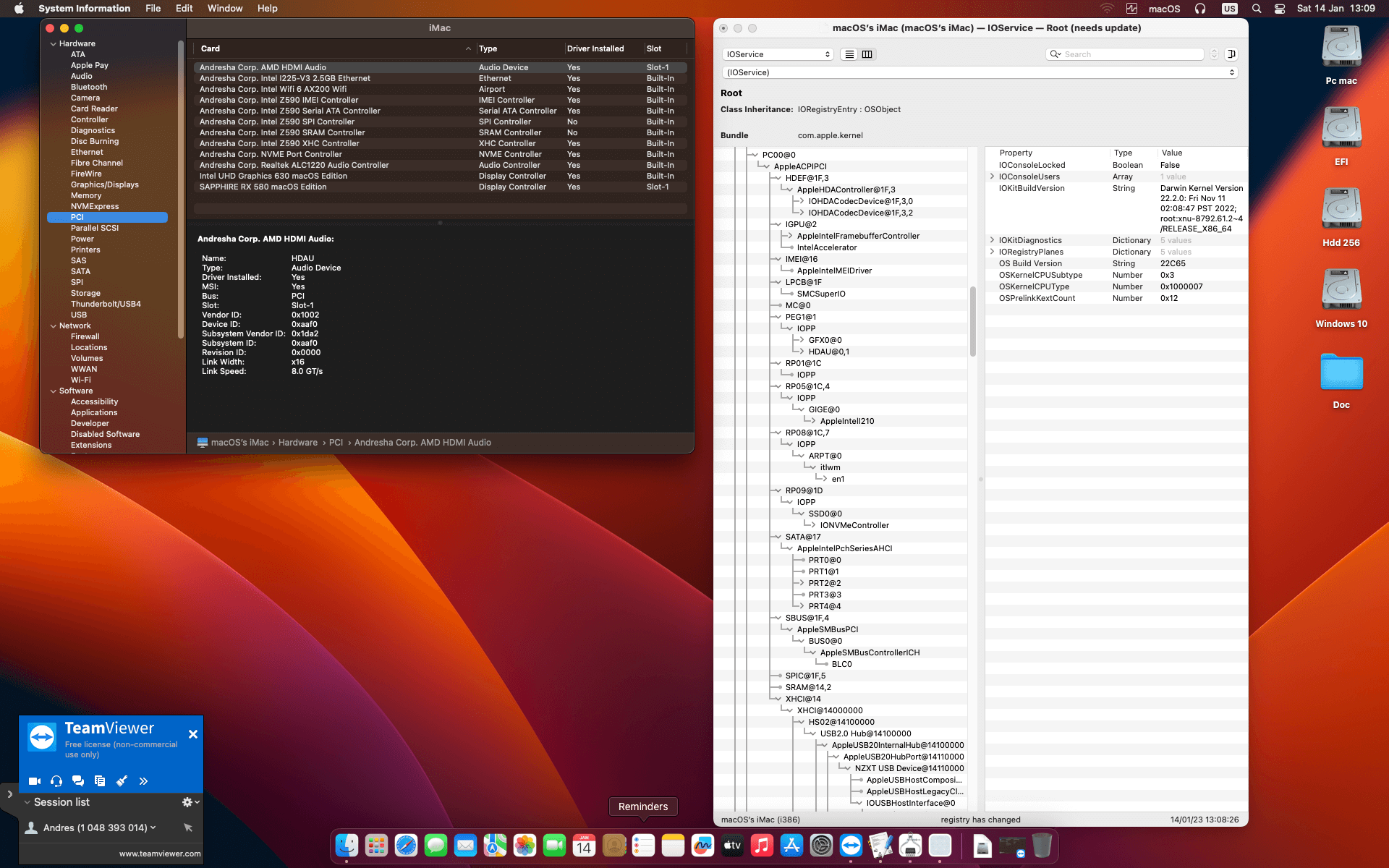Start a video call in TeamViewer panel
Viewport: 1389px width, 868px height.
[33, 781]
